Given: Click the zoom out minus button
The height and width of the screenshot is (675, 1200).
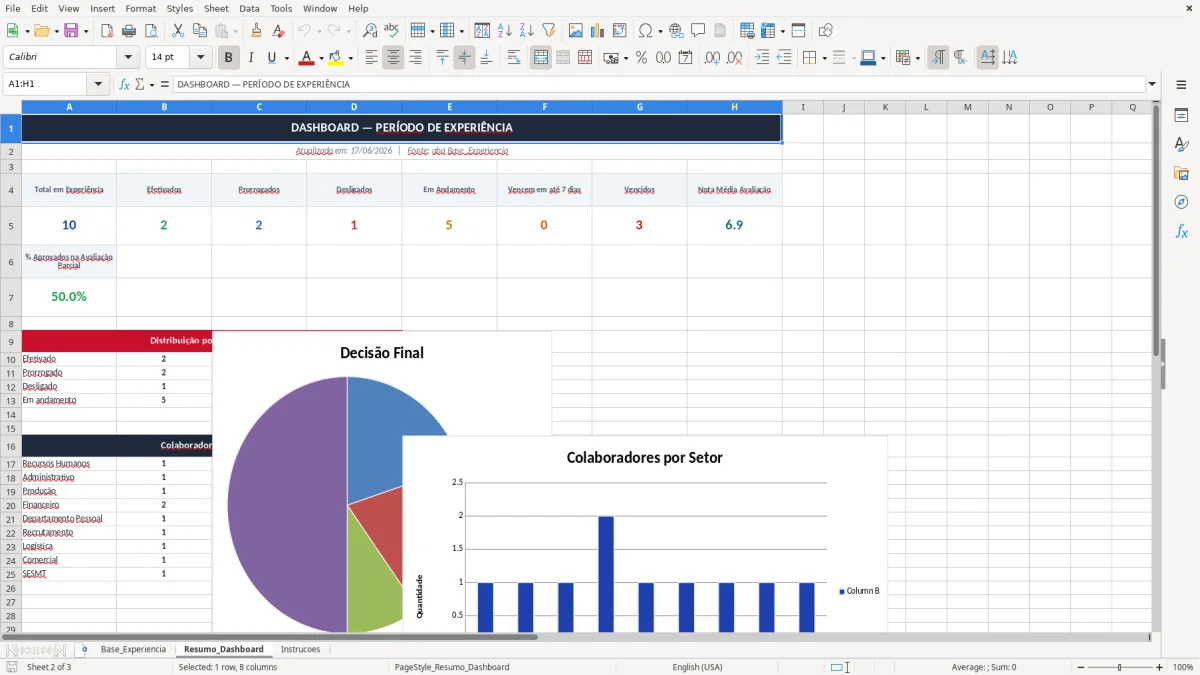Looking at the screenshot, I should 1080,667.
